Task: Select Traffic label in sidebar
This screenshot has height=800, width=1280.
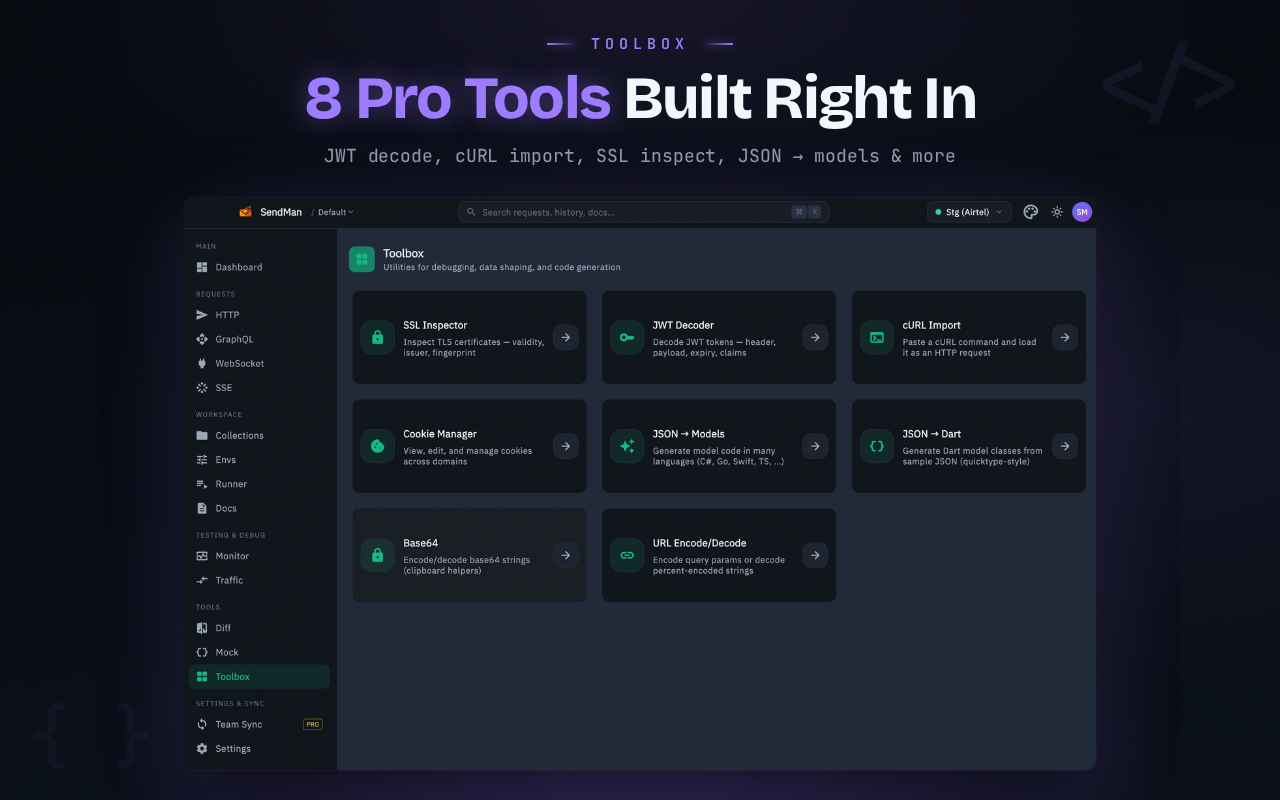Action: click(229, 580)
